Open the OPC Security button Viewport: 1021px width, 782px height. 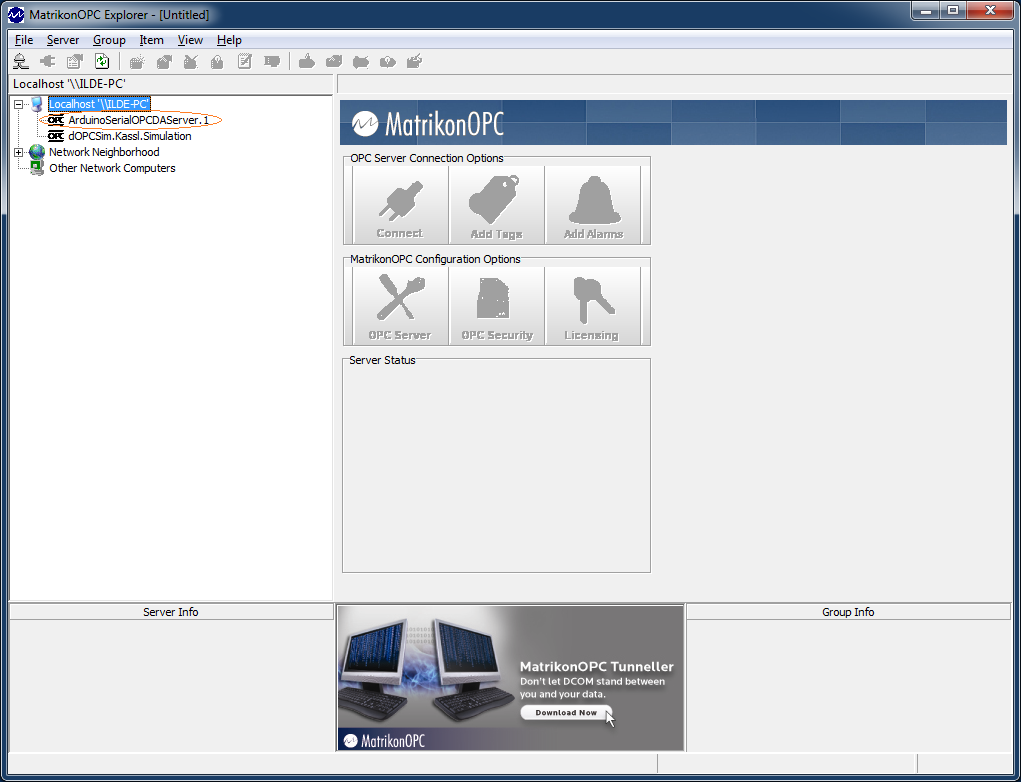496,306
